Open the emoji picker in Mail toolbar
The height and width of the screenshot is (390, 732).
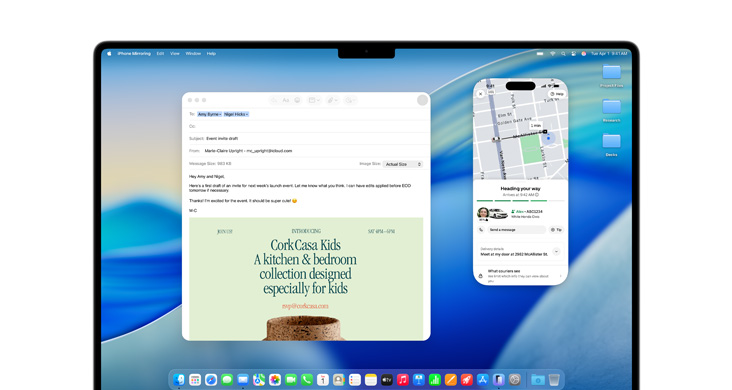(x=297, y=100)
